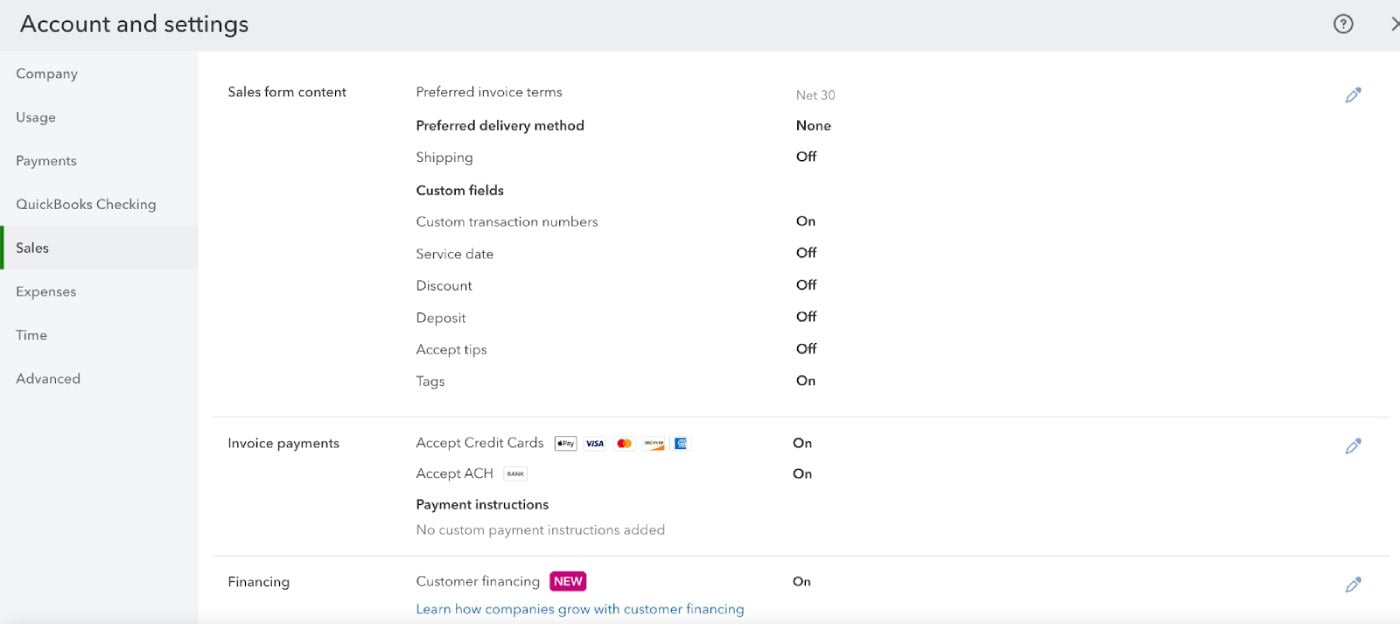The image size is (1400, 624).
Task: Edit Sales form content with pencil icon
Action: [x=1353, y=95]
